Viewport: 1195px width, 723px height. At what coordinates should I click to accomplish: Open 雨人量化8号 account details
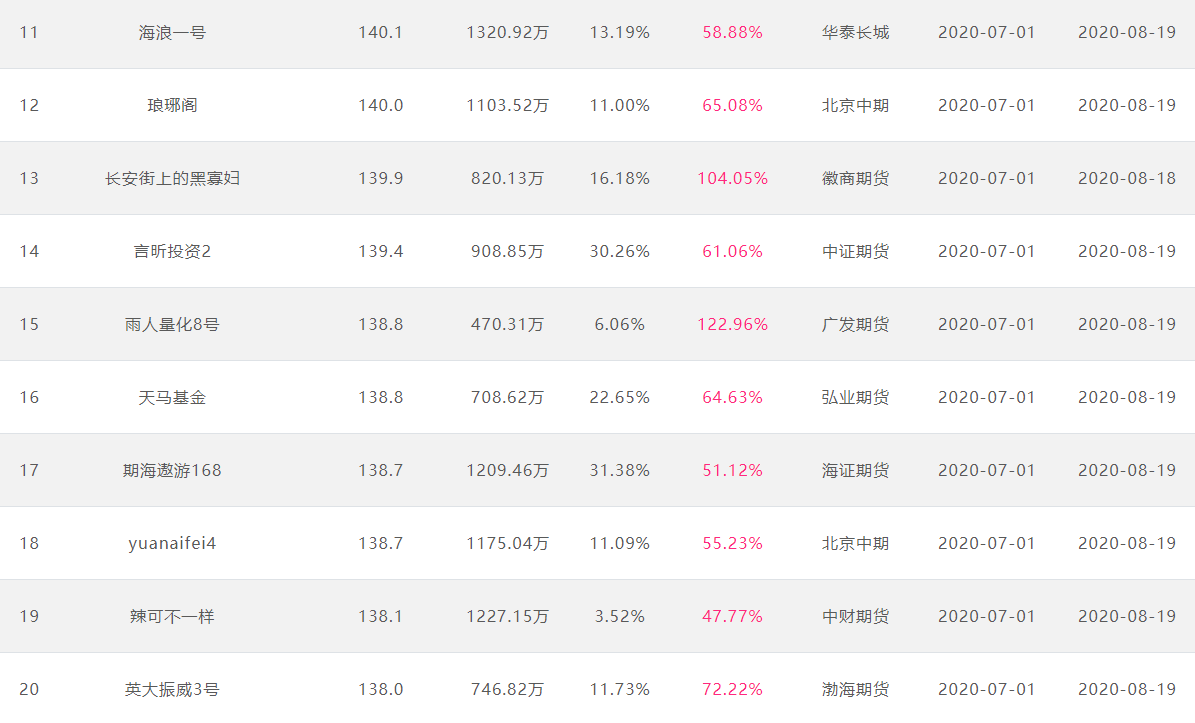(172, 325)
